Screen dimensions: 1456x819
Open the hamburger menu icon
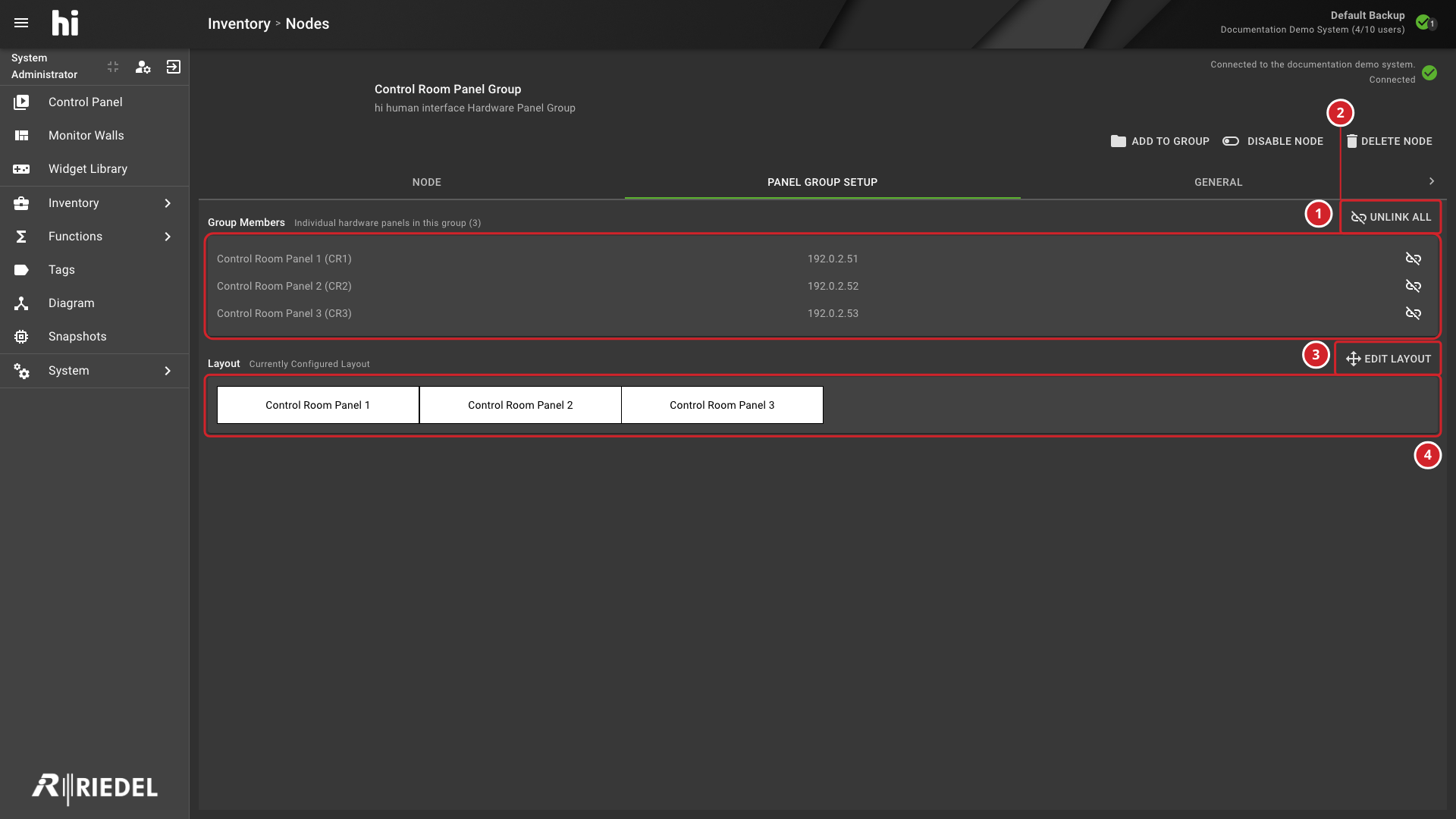pyautogui.click(x=21, y=23)
